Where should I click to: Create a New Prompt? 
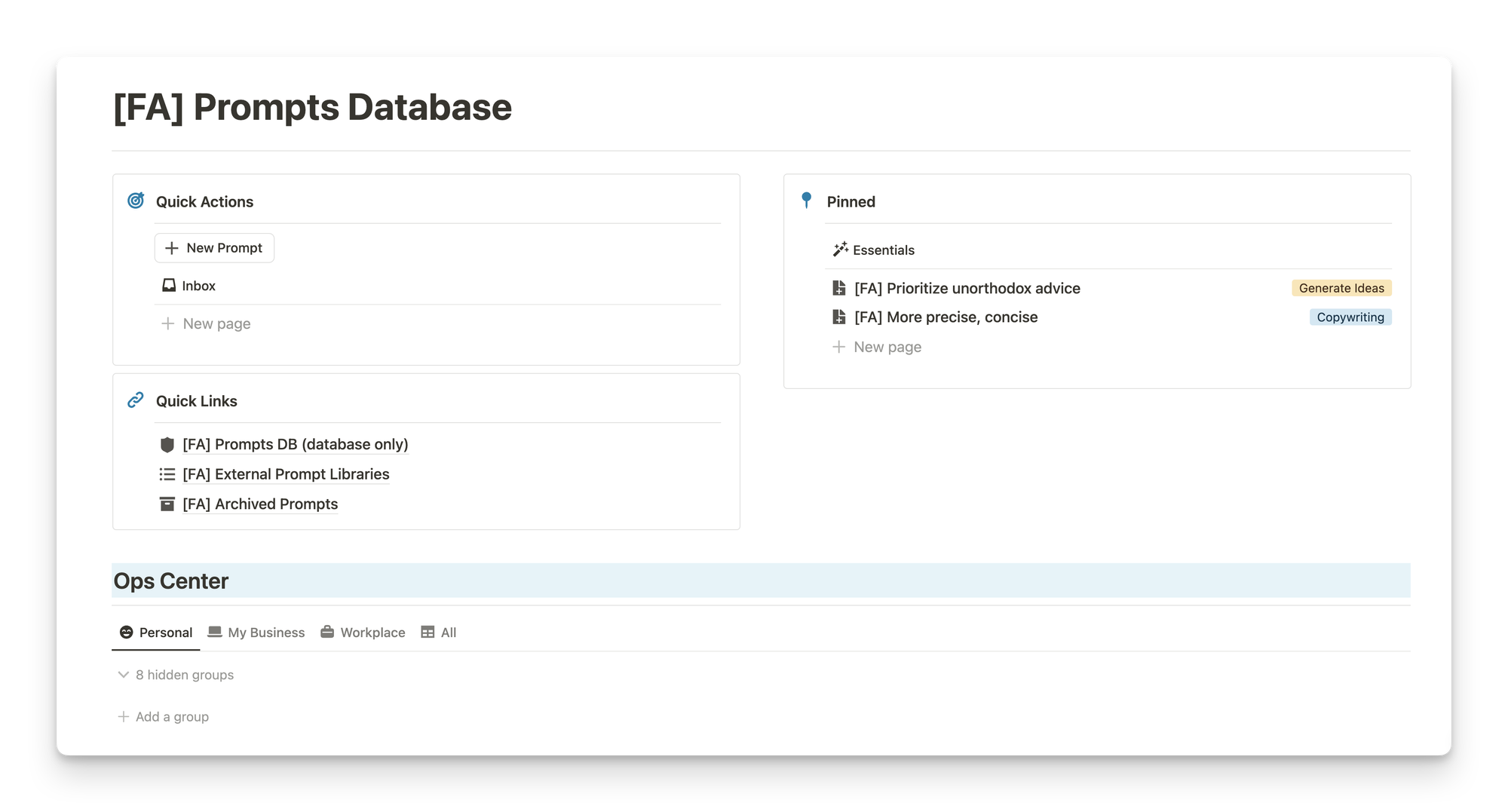214,248
